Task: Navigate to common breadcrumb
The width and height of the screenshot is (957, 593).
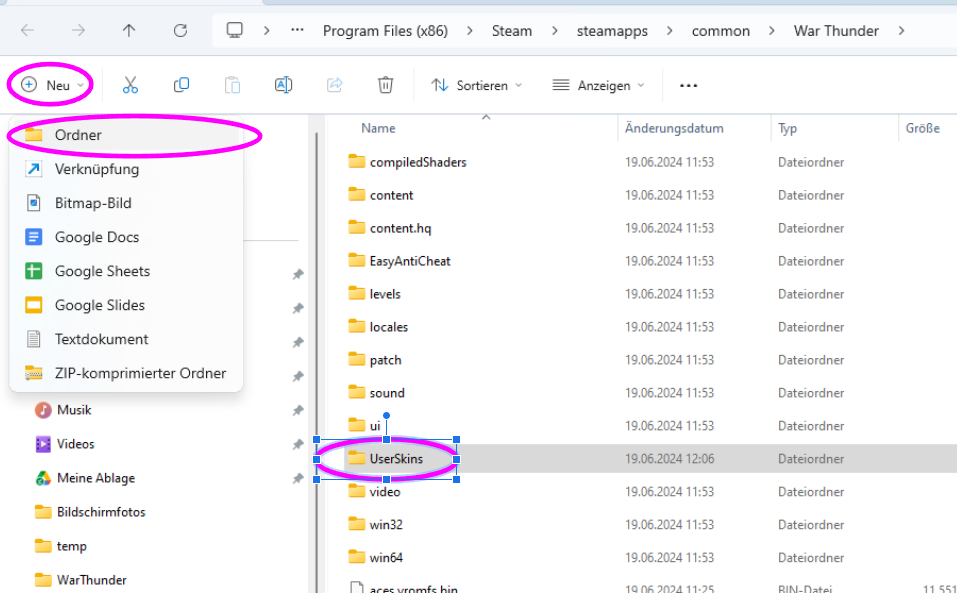Action: (x=720, y=31)
